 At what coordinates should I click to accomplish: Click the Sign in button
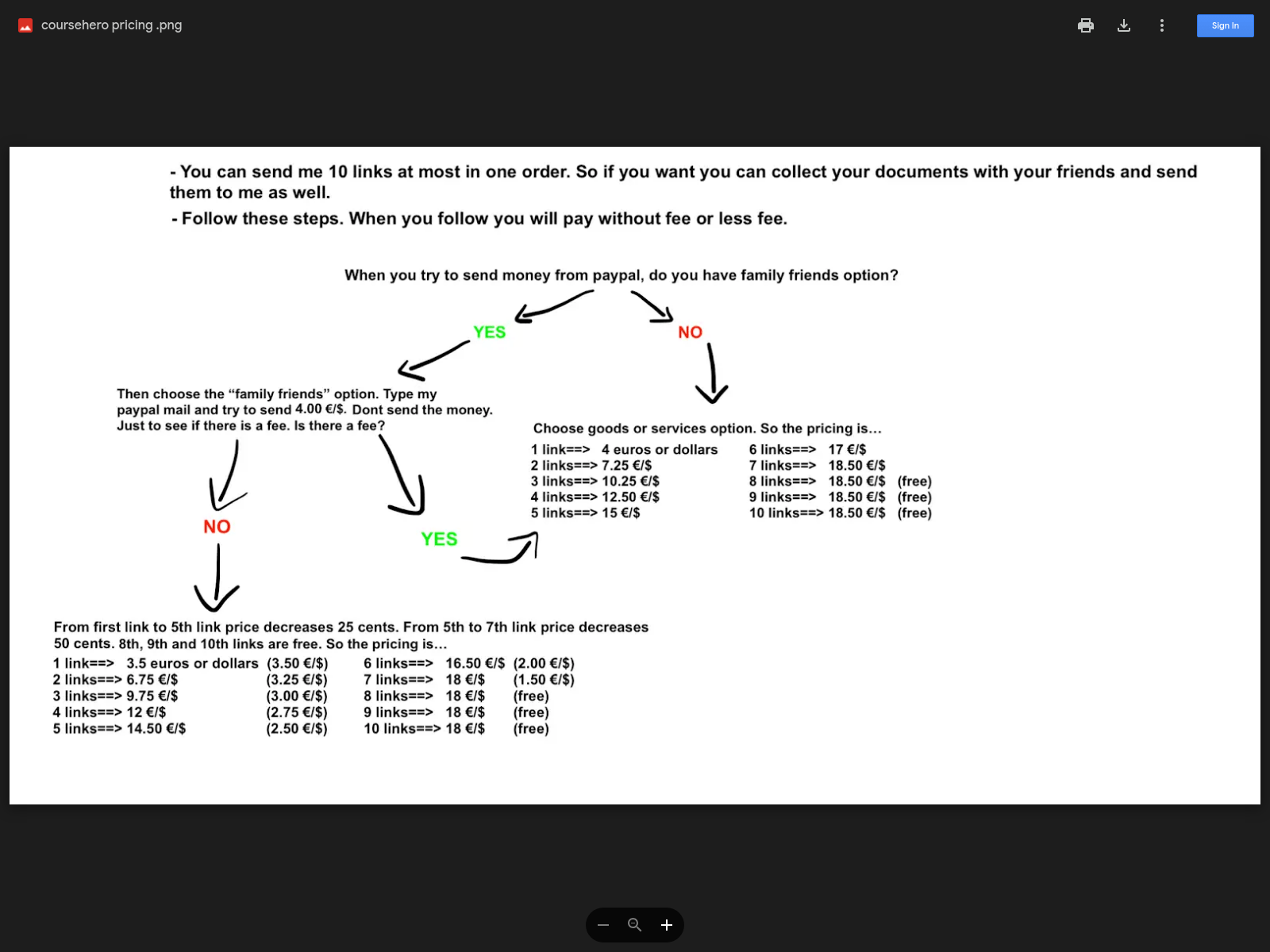1225,25
